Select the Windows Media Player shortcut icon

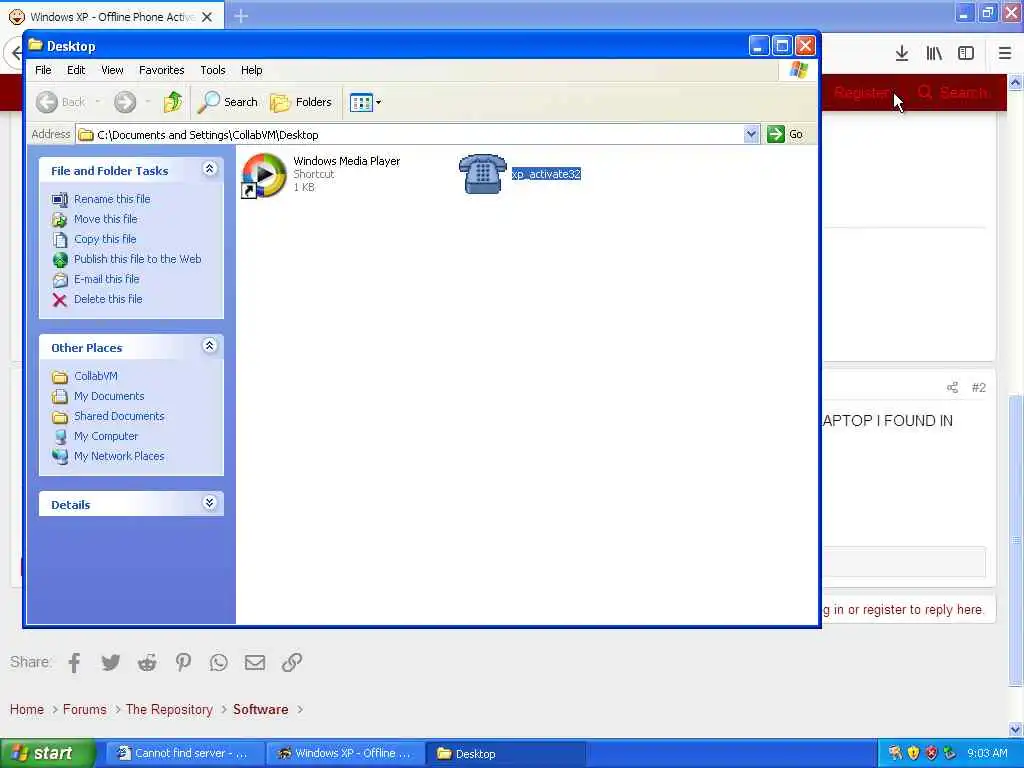coord(264,175)
